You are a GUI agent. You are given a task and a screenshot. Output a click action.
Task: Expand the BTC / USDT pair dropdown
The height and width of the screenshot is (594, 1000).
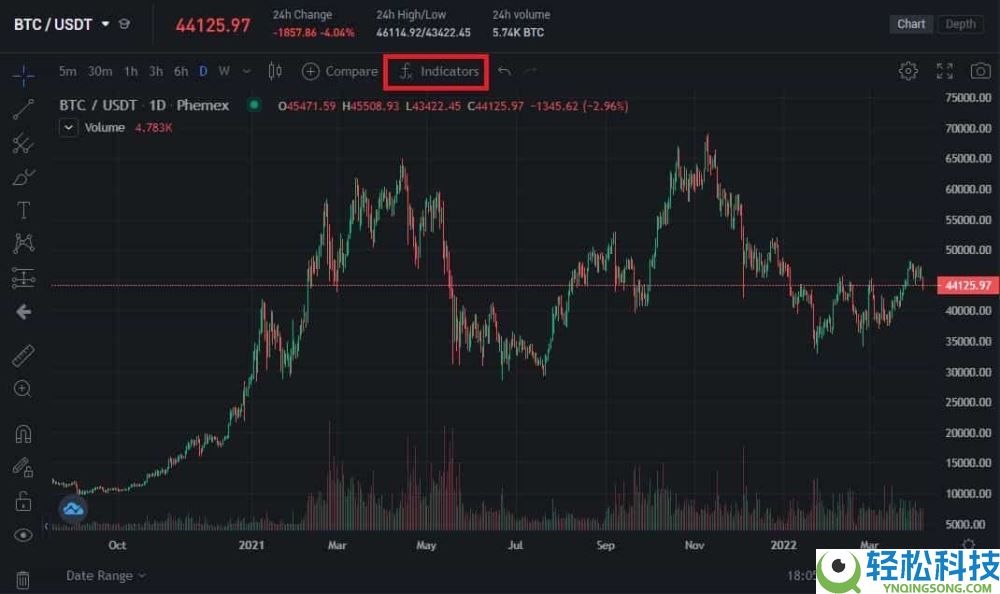click(x=105, y=24)
